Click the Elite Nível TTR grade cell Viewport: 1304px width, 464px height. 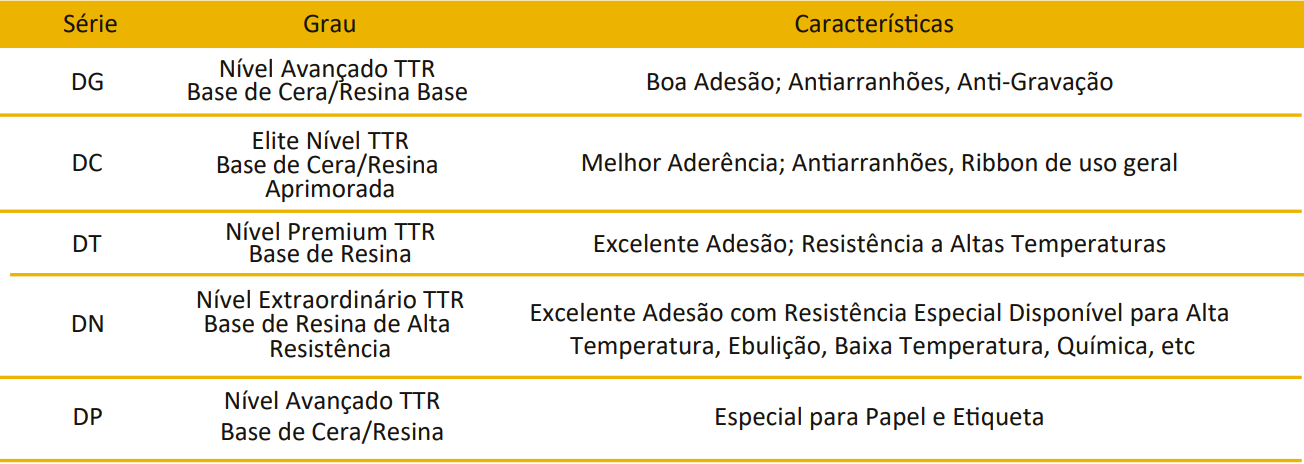(330, 142)
